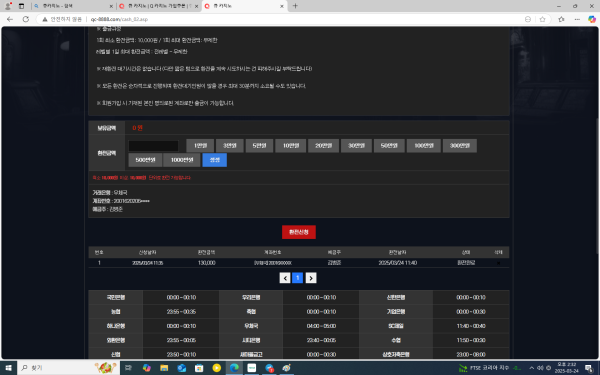Click the red withdrawal request button

coord(299,232)
